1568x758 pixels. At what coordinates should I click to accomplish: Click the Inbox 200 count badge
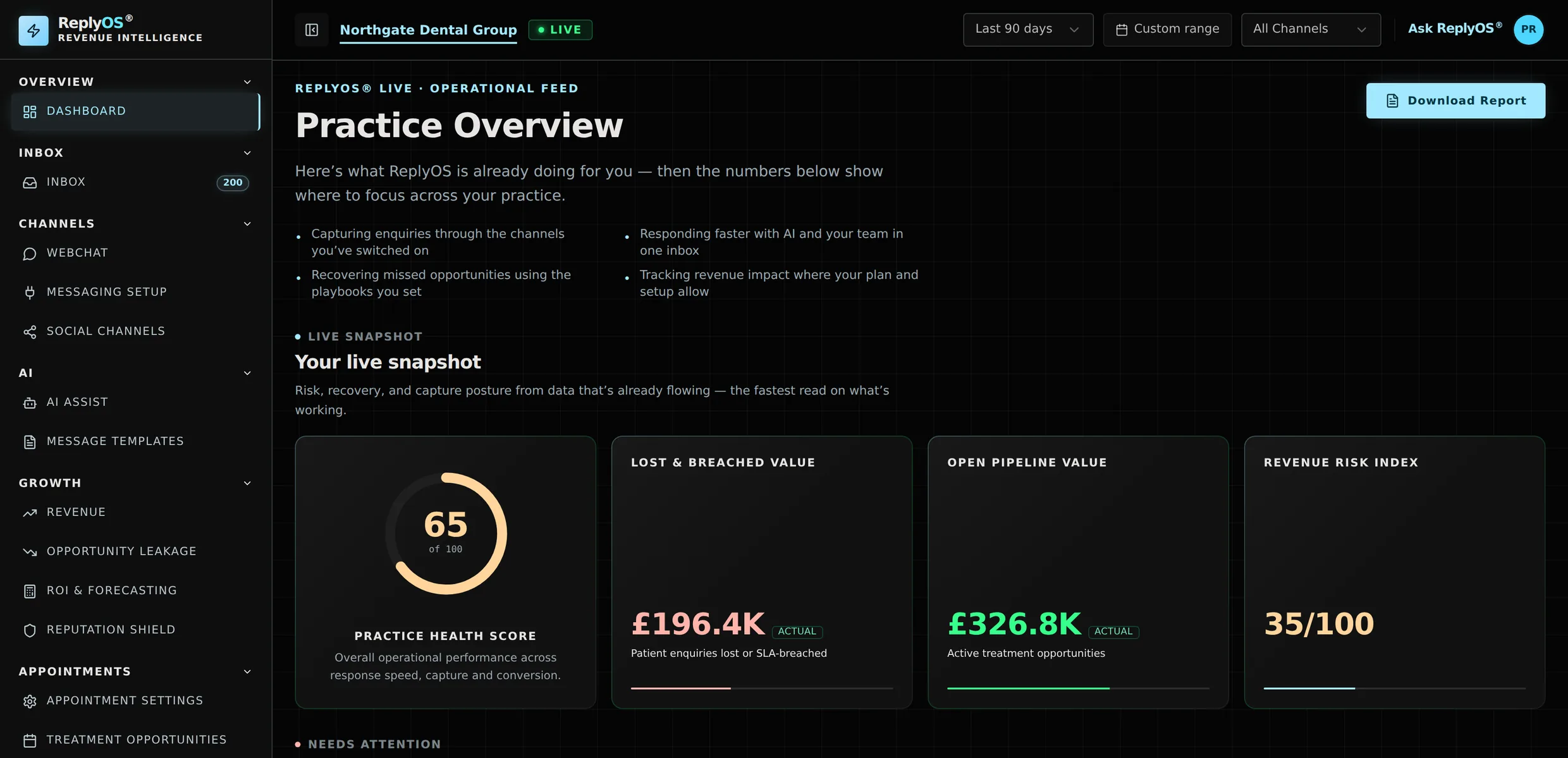[233, 183]
